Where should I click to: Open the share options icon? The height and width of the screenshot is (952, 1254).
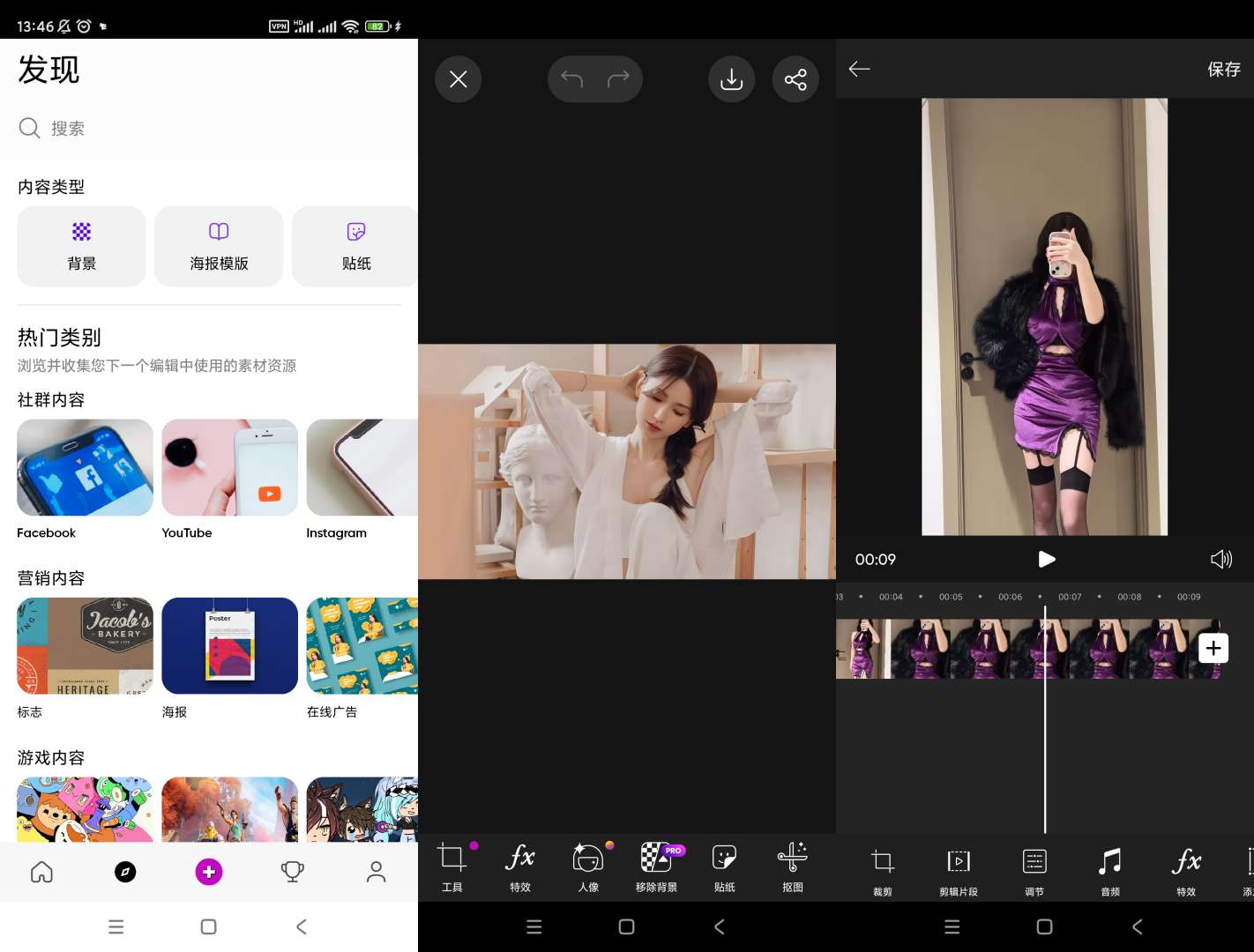click(795, 78)
